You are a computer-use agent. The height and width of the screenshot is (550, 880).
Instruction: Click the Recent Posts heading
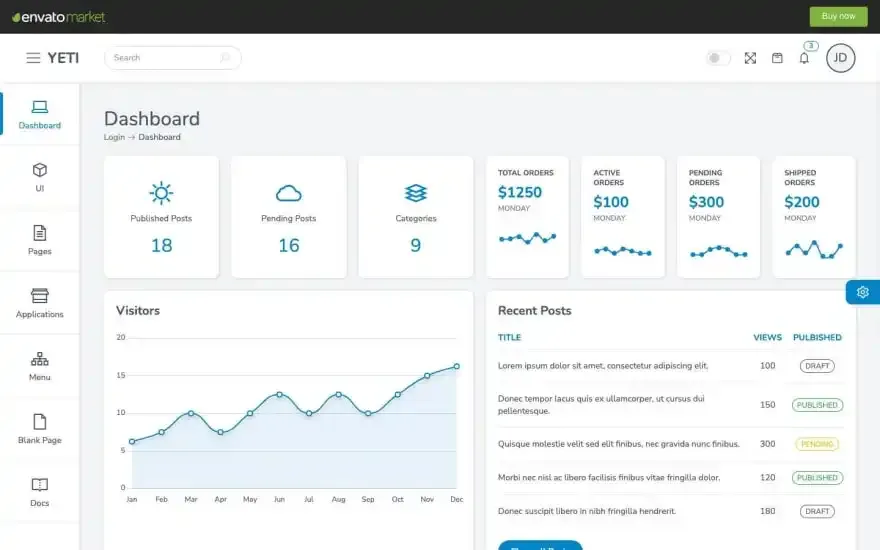click(534, 310)
